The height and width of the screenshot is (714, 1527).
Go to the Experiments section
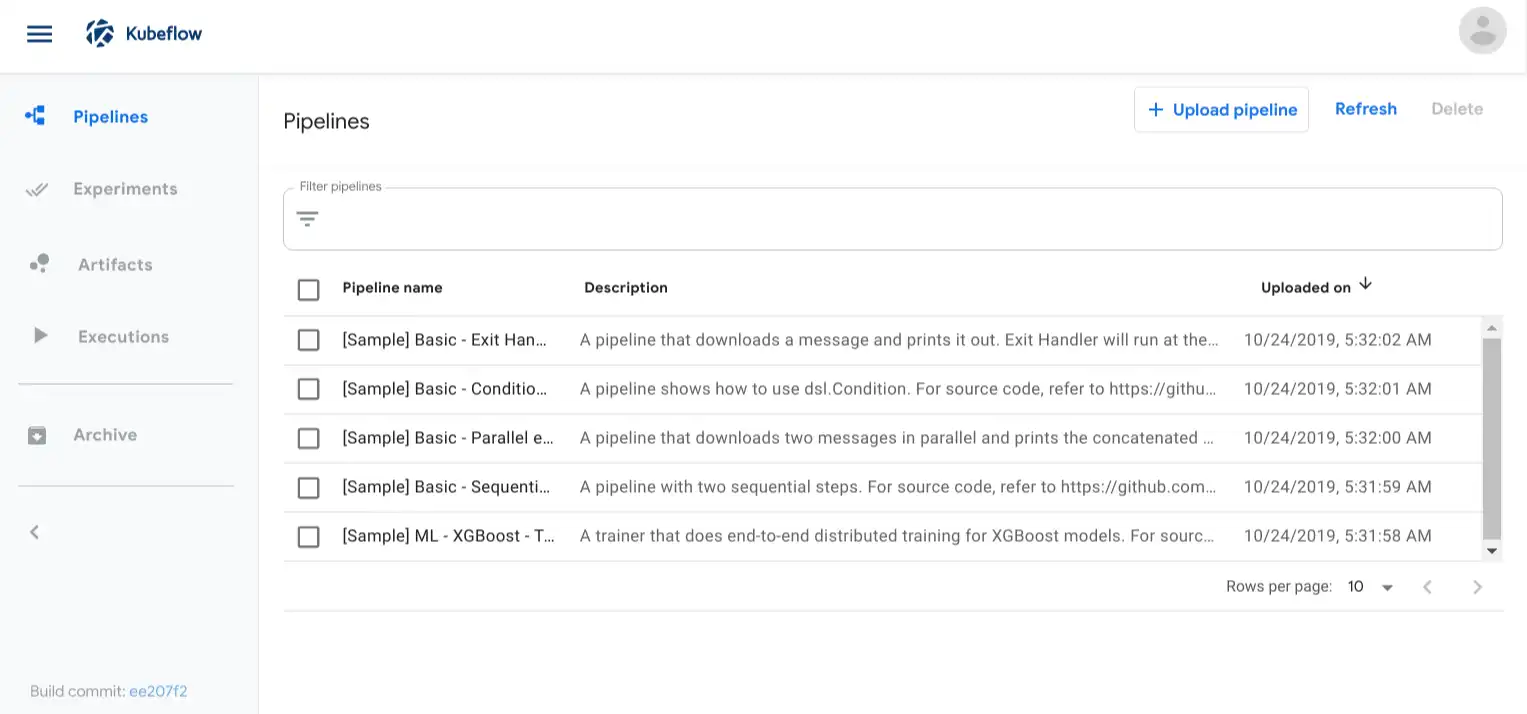(125, 189)
